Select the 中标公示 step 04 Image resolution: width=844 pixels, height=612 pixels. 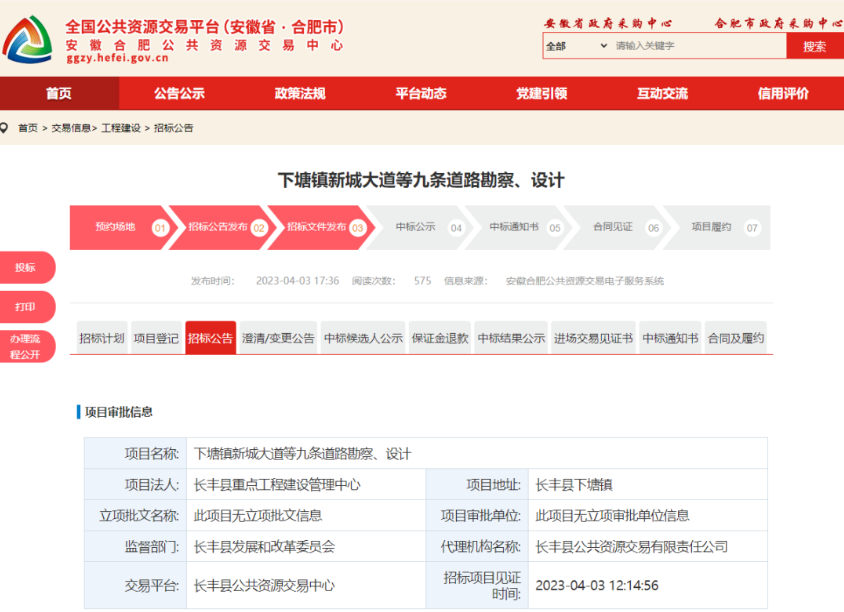point(416,227)
